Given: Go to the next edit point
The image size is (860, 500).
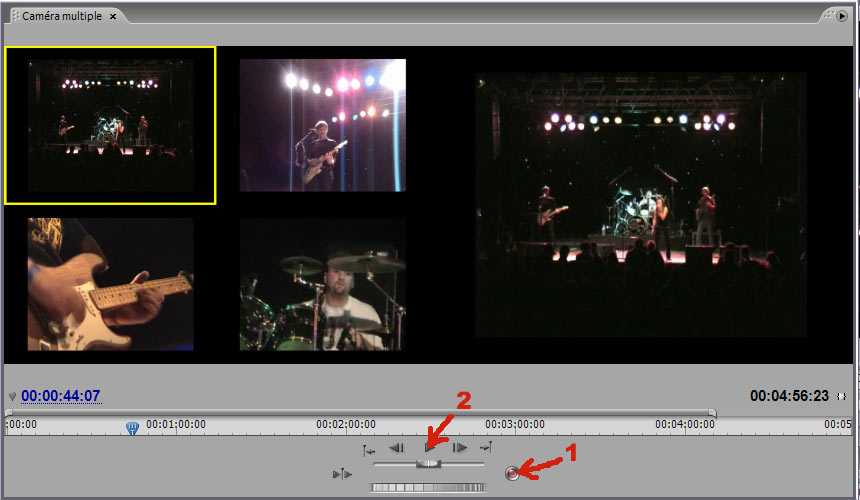Looking at the screenshot, I should (486, 448).
